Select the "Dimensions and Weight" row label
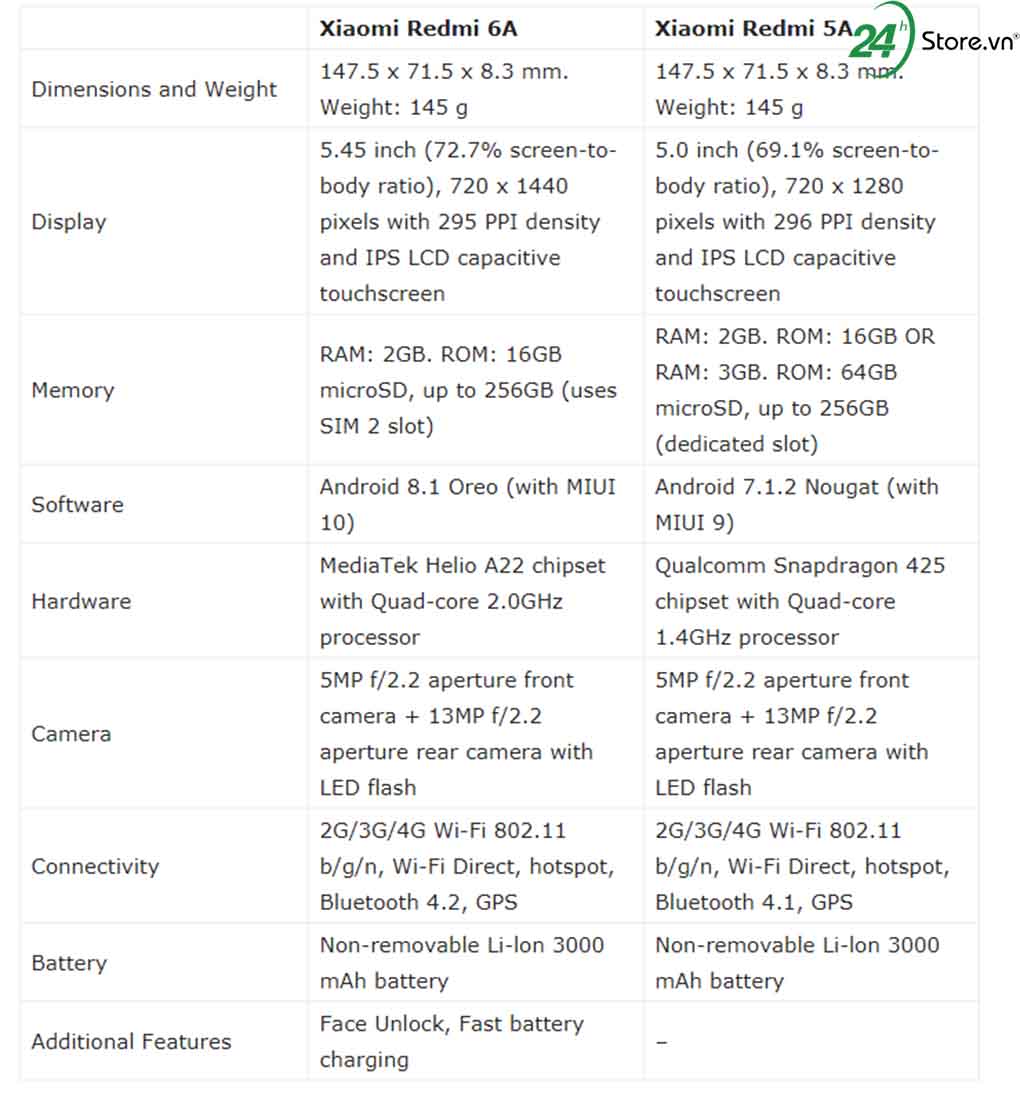 click(154, 89)
